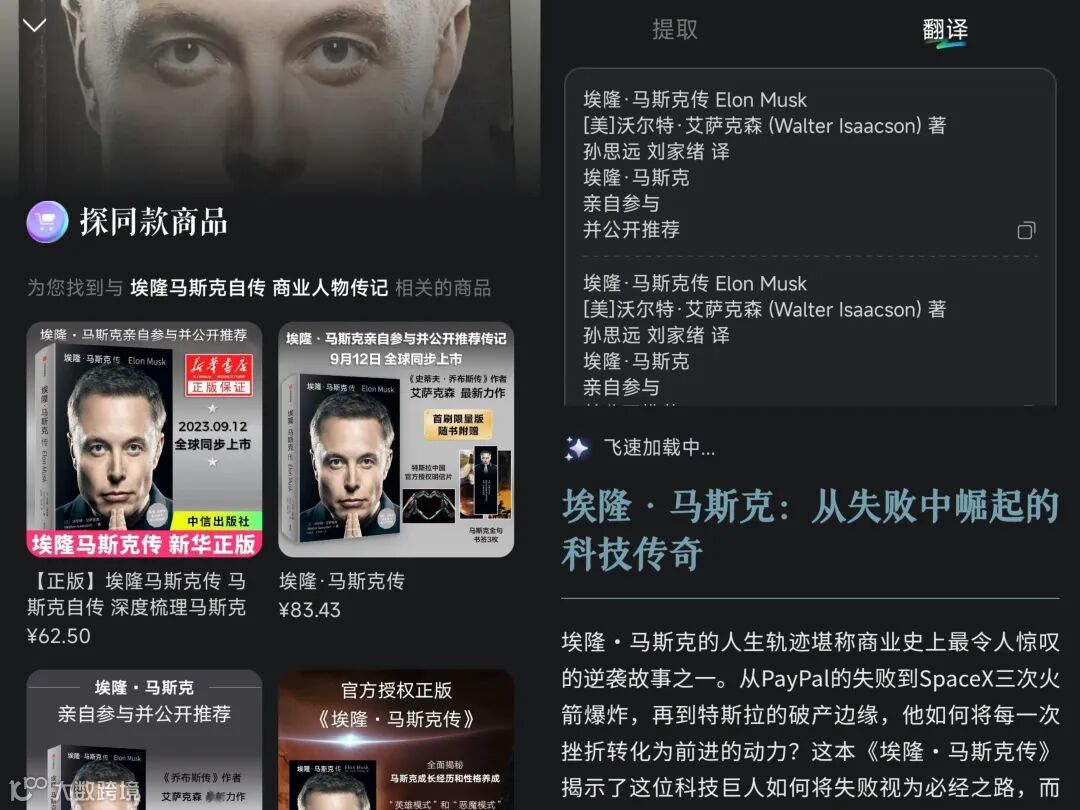The height and width of the screenshot is (810, 1080).
Task: Open the 9月12日全球同步上市 book thumbnail
Action: 396,439
